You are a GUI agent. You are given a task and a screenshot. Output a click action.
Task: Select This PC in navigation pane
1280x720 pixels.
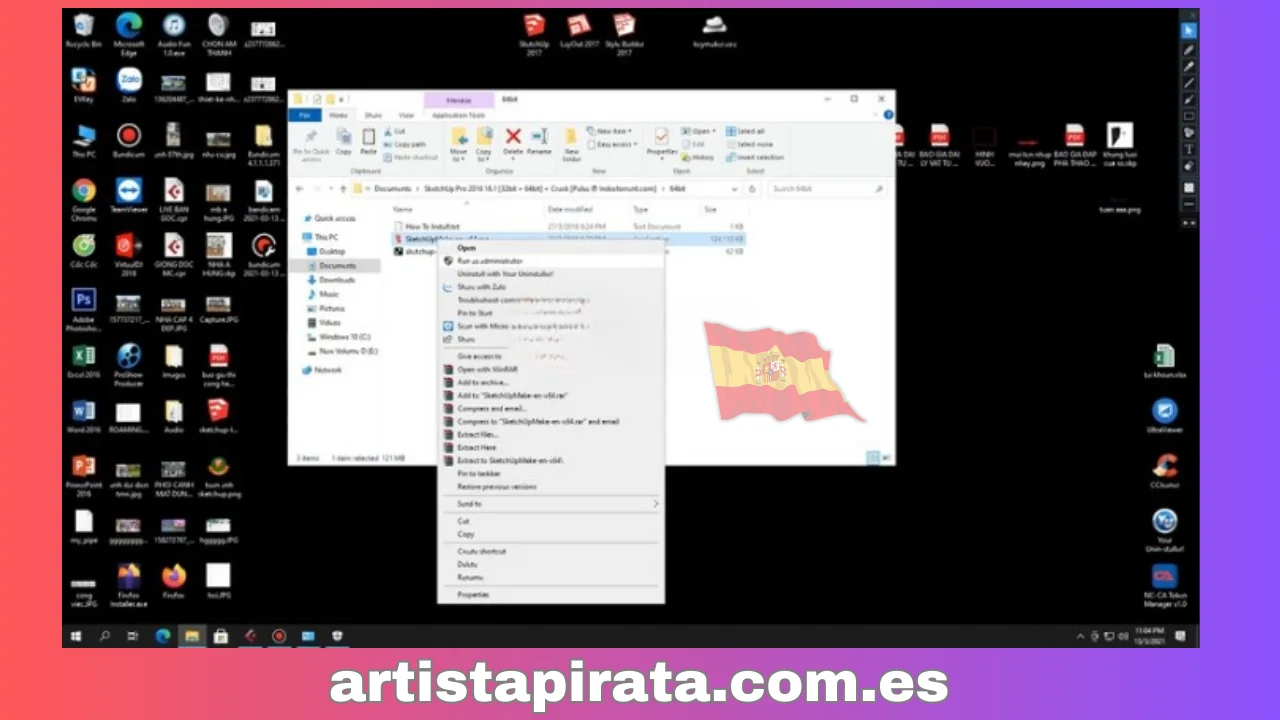320,237
